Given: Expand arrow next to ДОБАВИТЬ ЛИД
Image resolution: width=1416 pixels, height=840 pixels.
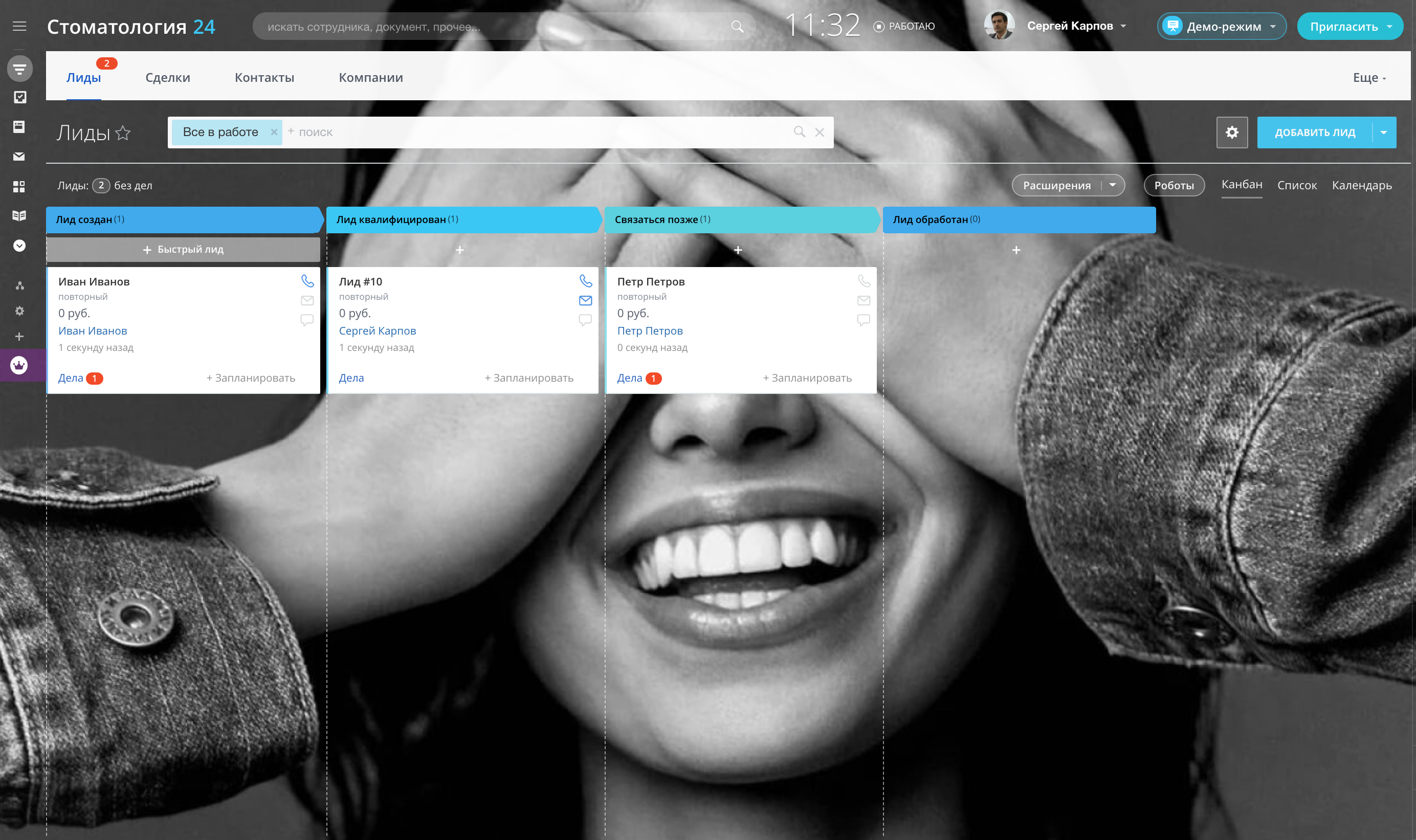Looking at the screenshot, I should coord(1383,132).
